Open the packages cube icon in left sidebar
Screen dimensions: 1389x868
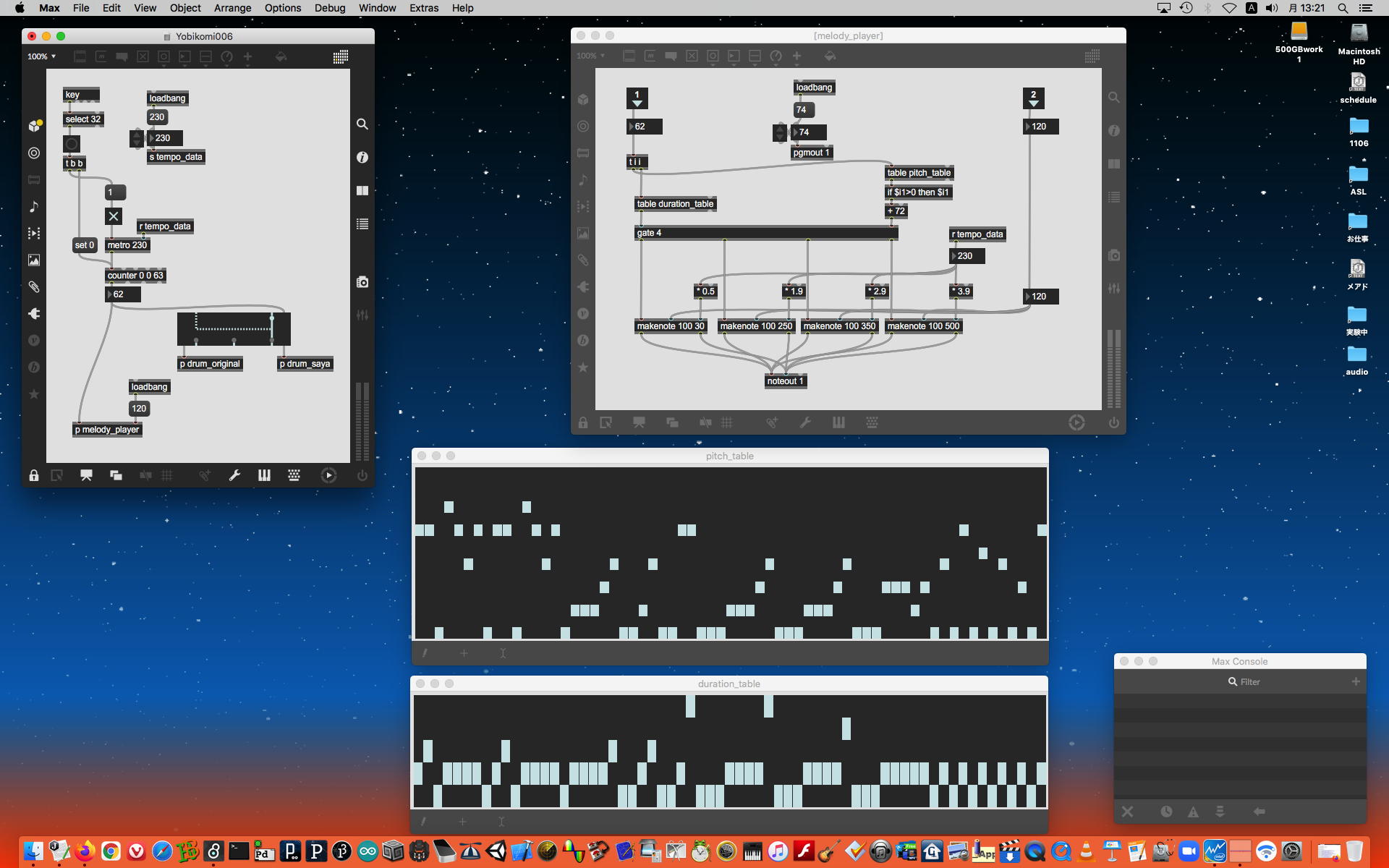[34, 126]
